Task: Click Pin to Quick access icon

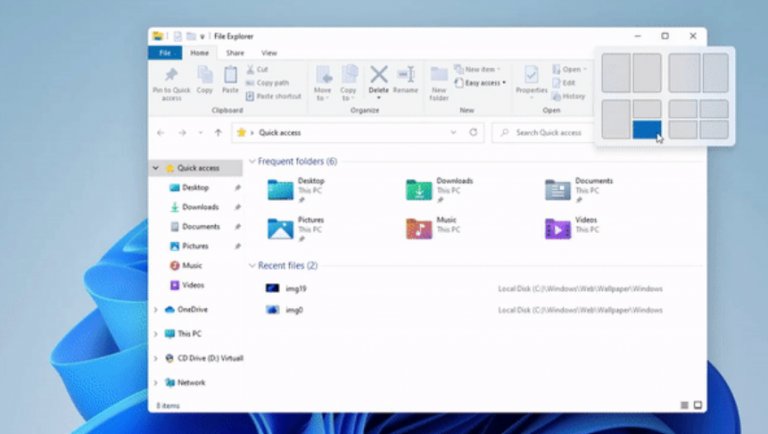Action: point(171,74)
